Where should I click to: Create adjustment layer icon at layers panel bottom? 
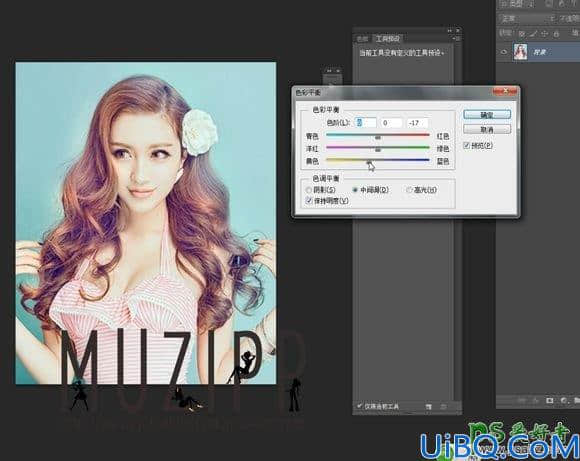pos(564,400)
